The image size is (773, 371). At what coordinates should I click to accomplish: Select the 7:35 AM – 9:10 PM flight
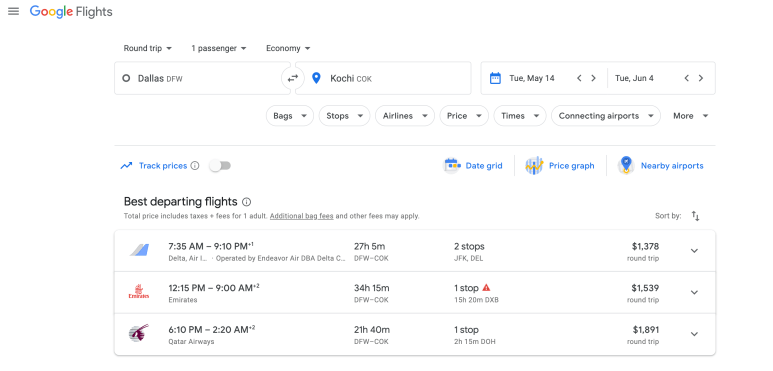(415, 251)
